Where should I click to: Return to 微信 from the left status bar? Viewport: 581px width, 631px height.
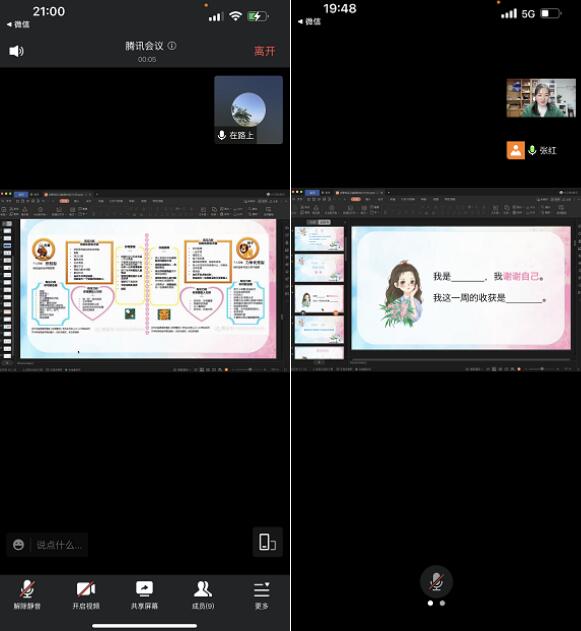point(18,24)
